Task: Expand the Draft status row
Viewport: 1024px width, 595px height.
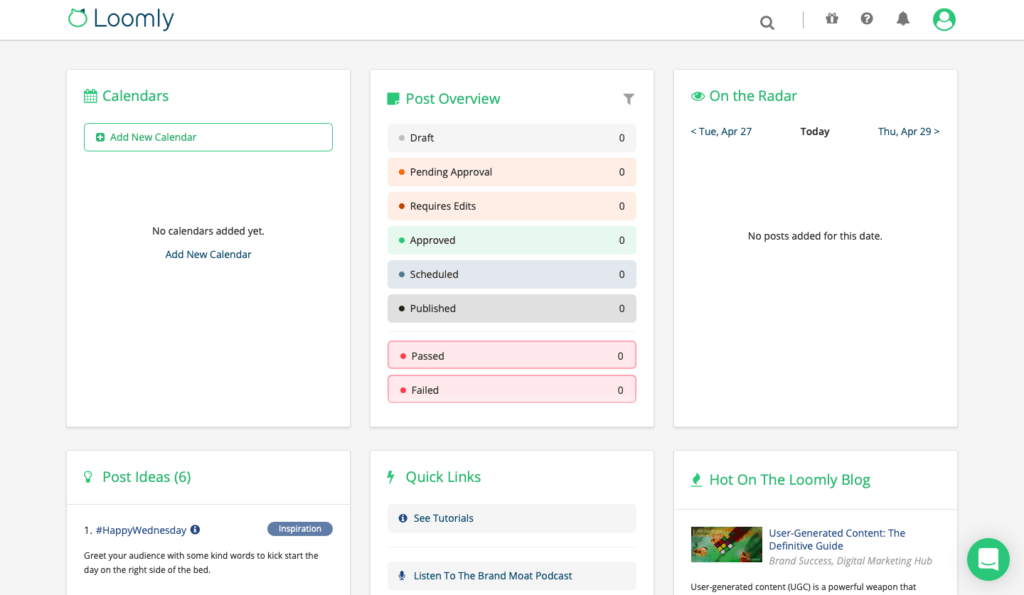Action: pyautogui.click(x=511, y=137)
